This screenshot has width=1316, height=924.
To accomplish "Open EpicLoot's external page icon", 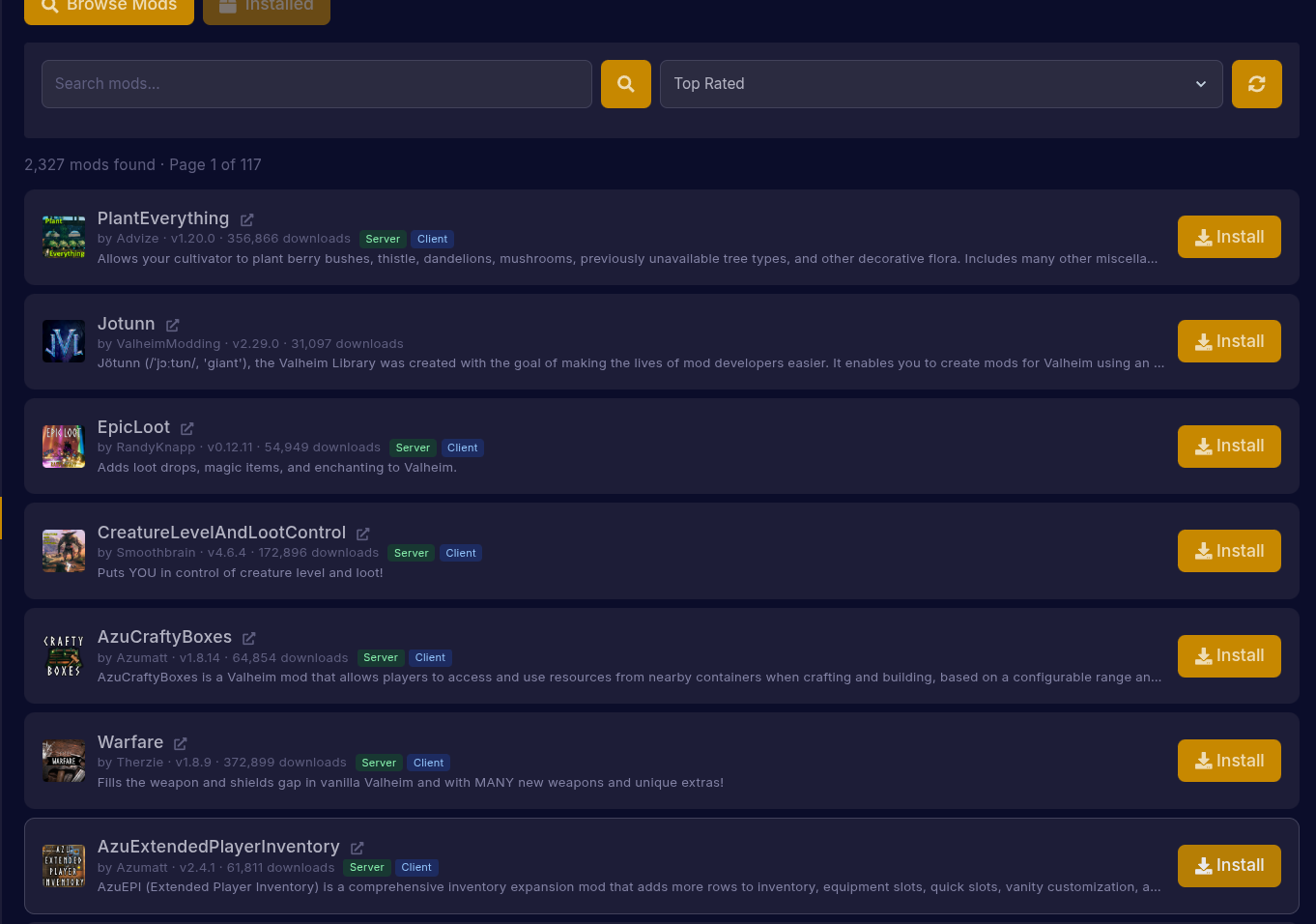I will click(187, 428).
